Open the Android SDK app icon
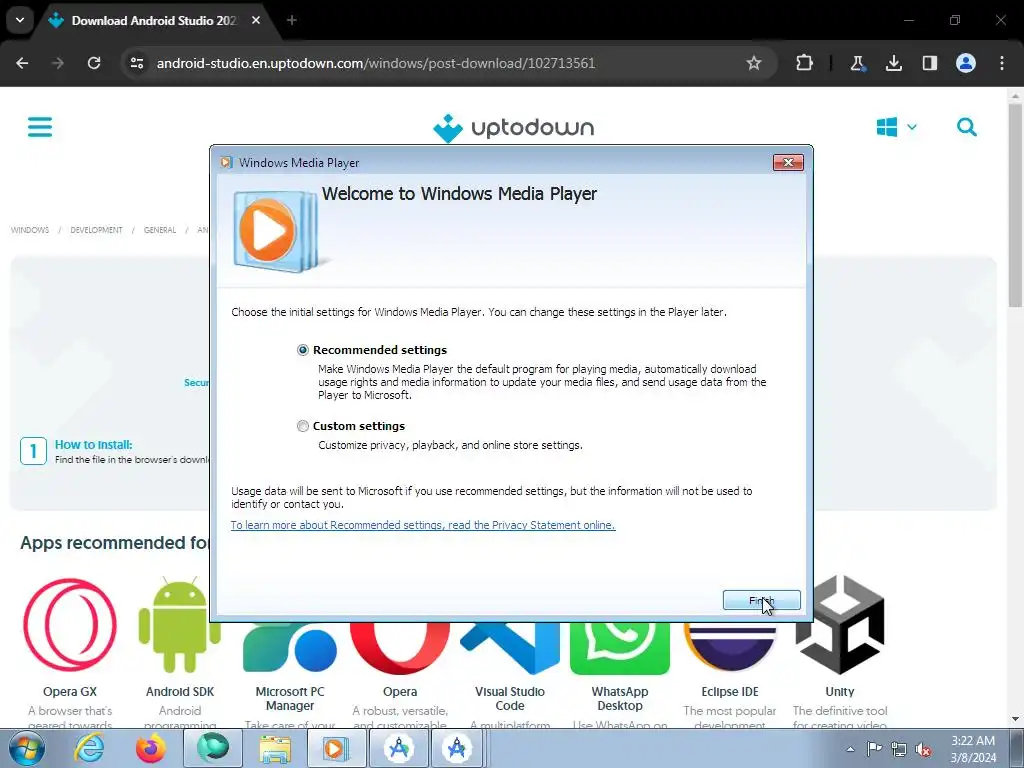The width and height of the screenshot is (1024, 768). [x=180, y=625]
